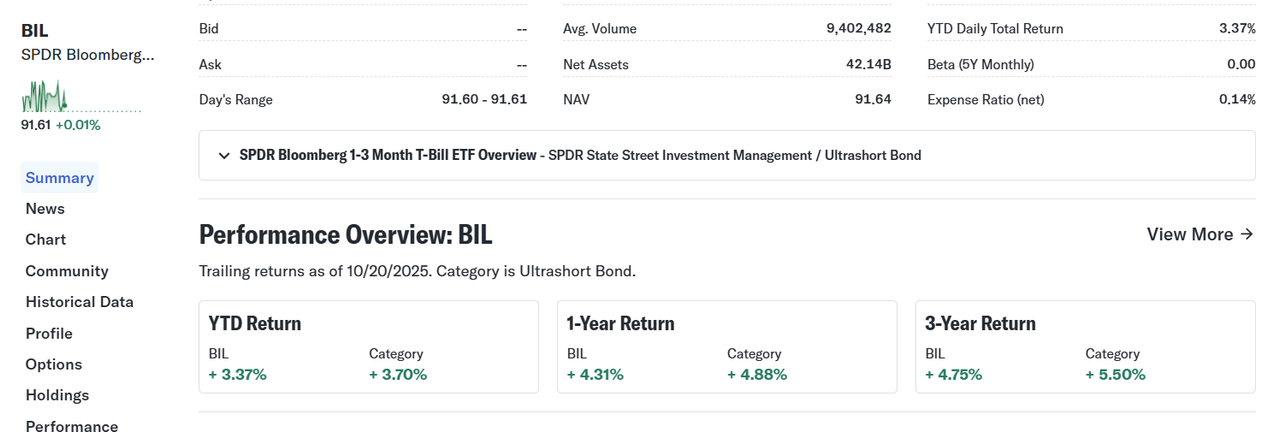
Task: Navigate to the Profile section
Action: [49, 333]
